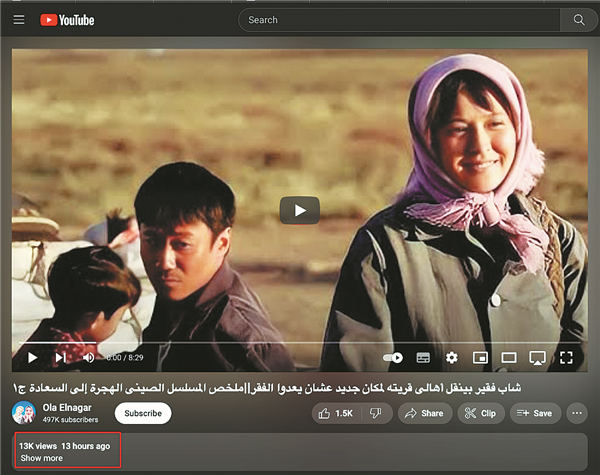
Task: Click the magnifier search button
Action: (579, 20)
